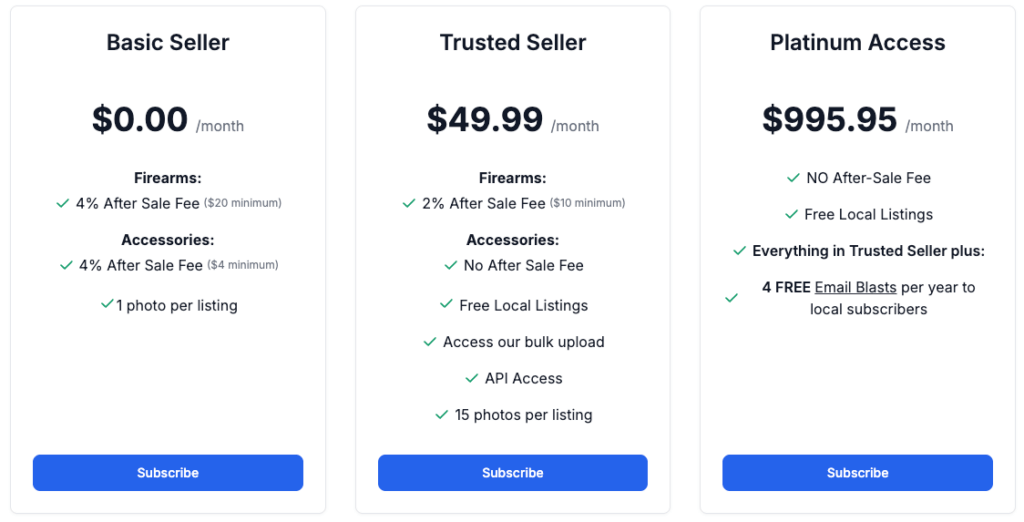The image size is (1024, 522).
Task: Click the $995.95 monthly price
Action: 830,120
